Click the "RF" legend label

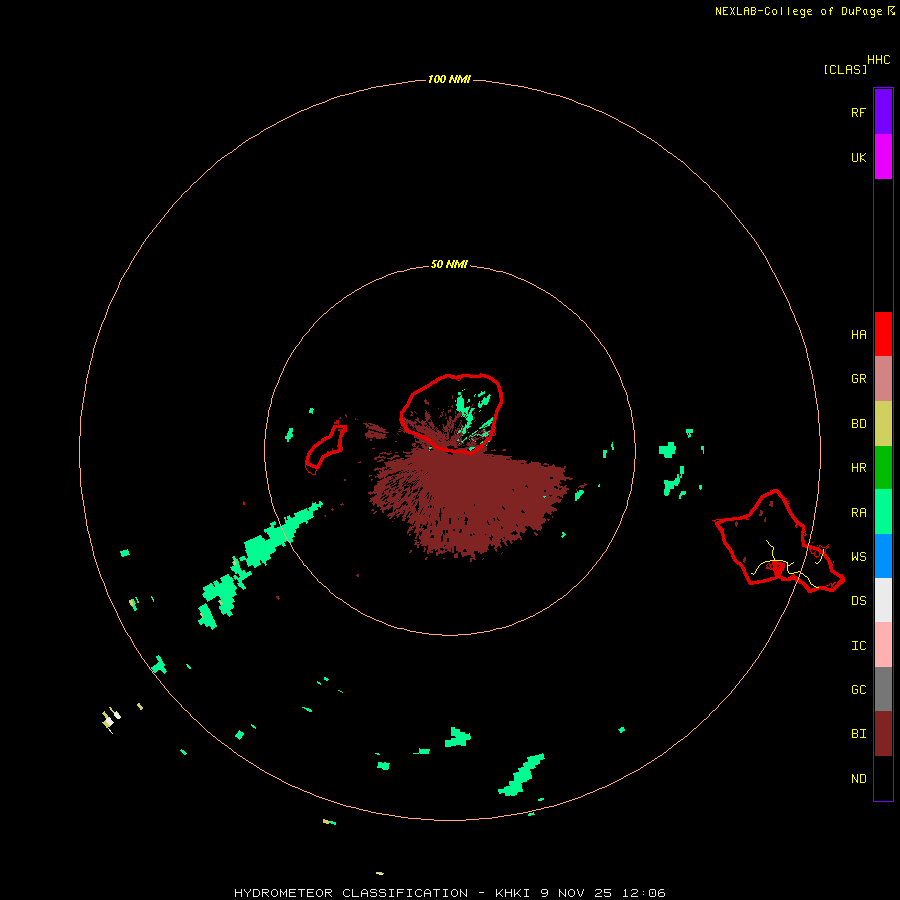point(858,112)
